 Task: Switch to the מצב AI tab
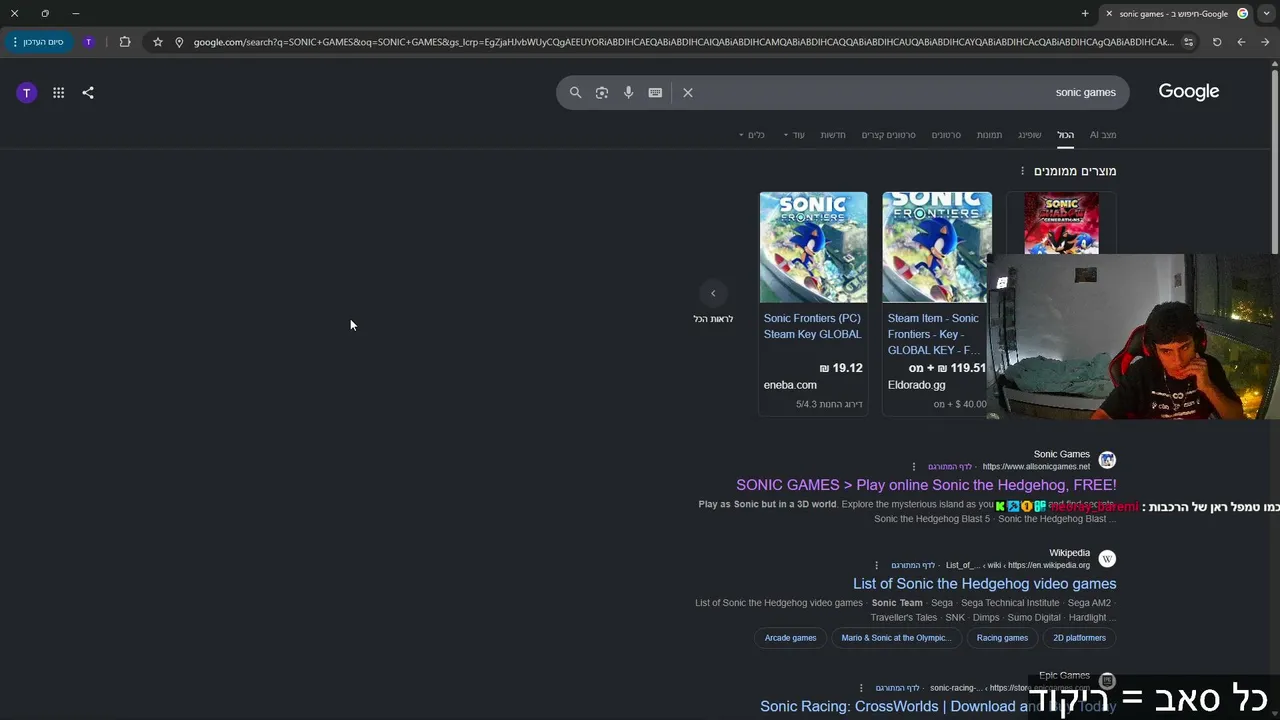point(1103,135)
